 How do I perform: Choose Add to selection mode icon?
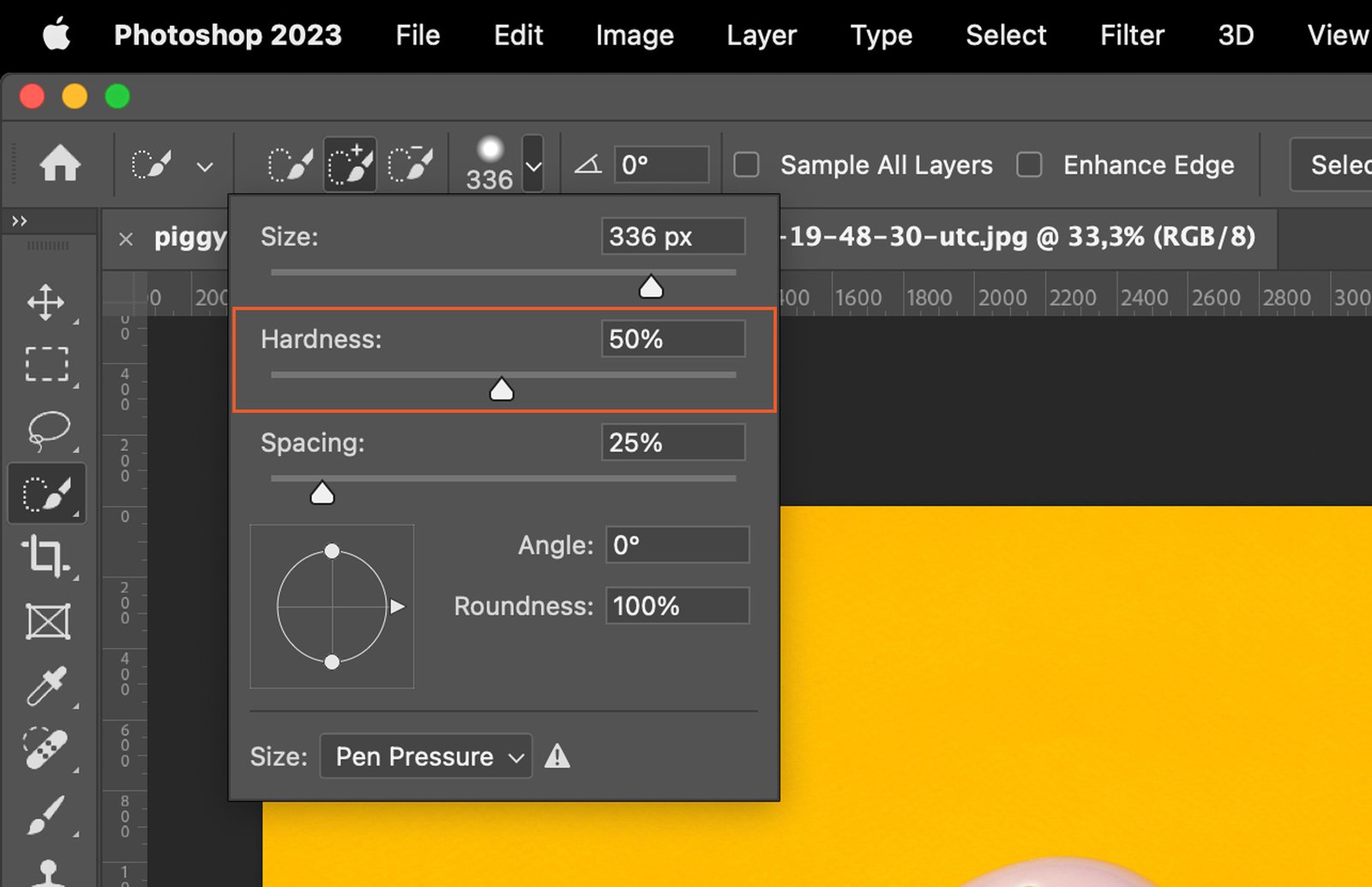click(350, 164)
